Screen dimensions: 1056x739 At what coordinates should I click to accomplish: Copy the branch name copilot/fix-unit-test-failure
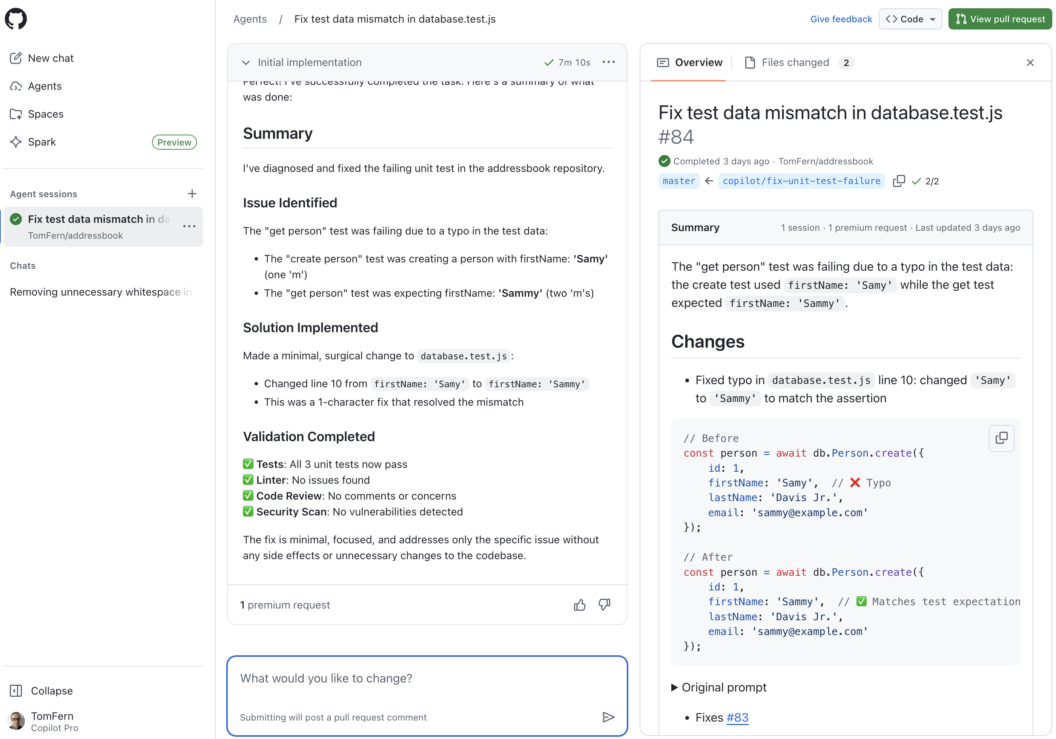click(899, 181)
